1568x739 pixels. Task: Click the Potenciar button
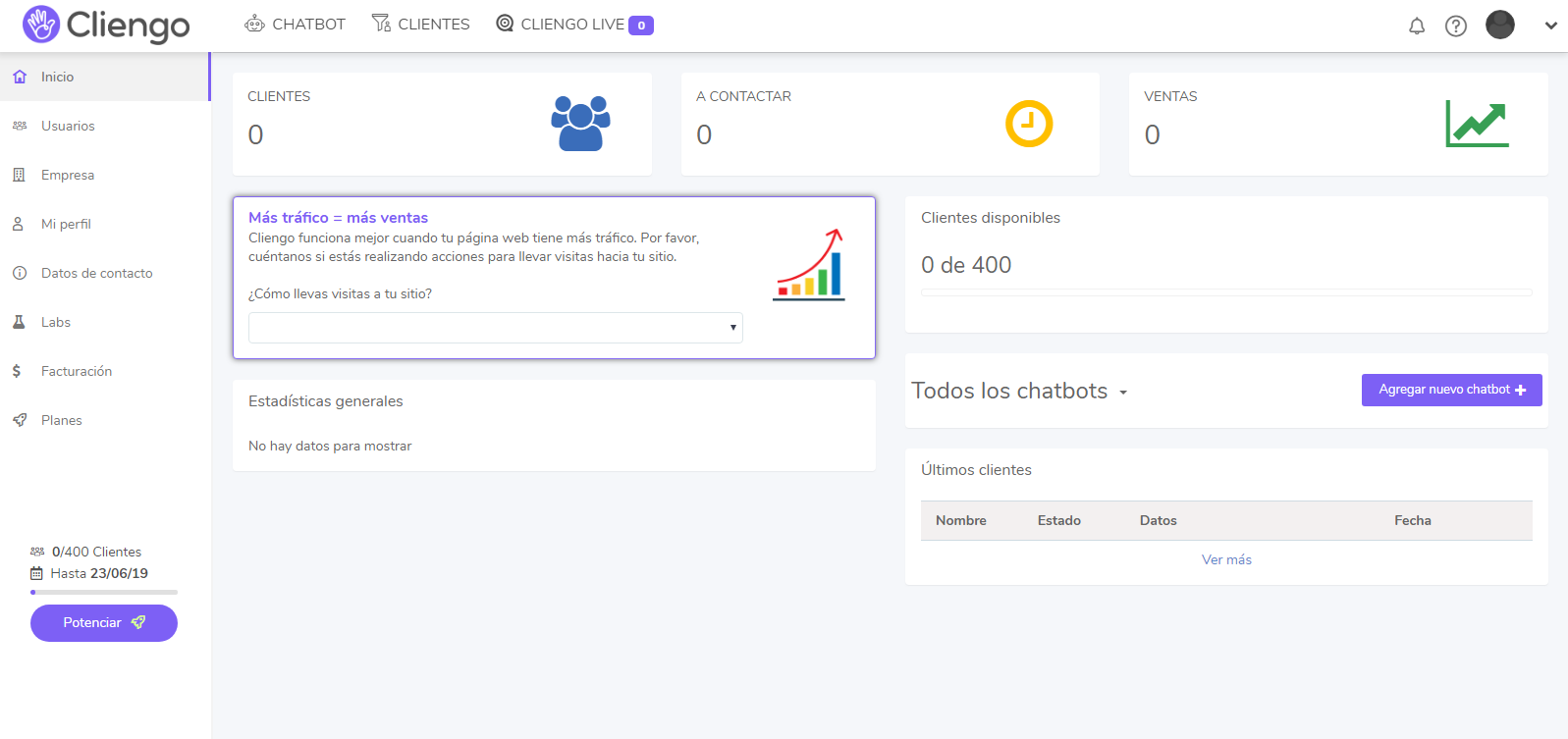[104, 623]
